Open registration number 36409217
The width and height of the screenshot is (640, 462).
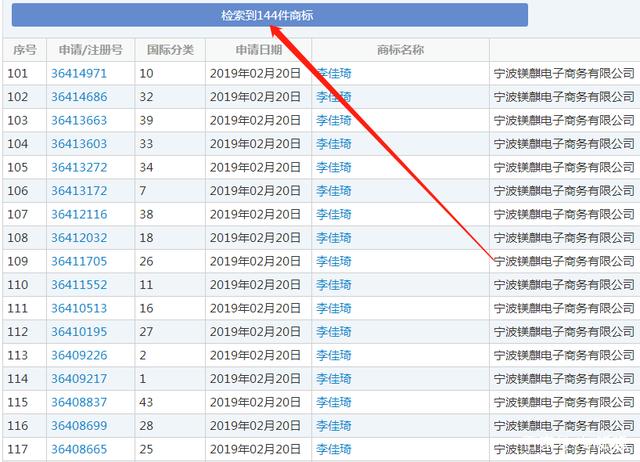pos(79,379)
